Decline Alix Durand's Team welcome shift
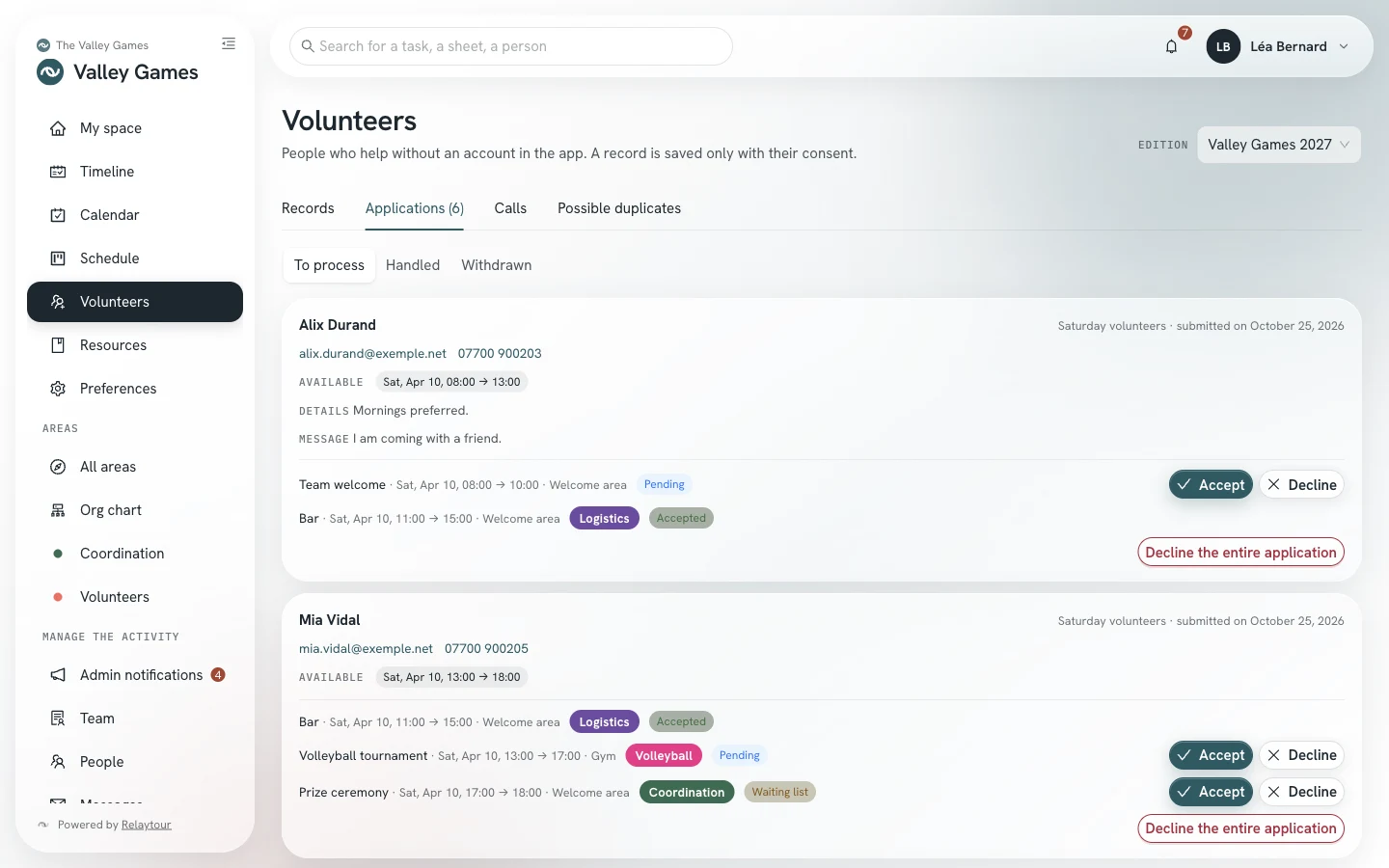This screenshot has width=1389, height=868. pyautogui.click(x=1301, y=485)
